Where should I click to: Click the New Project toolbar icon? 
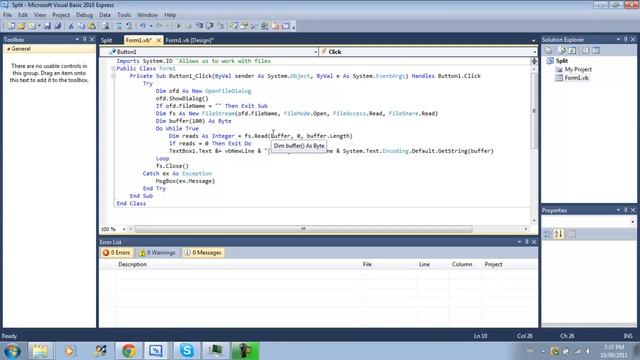pyautogui.click(x=11, y=26)
